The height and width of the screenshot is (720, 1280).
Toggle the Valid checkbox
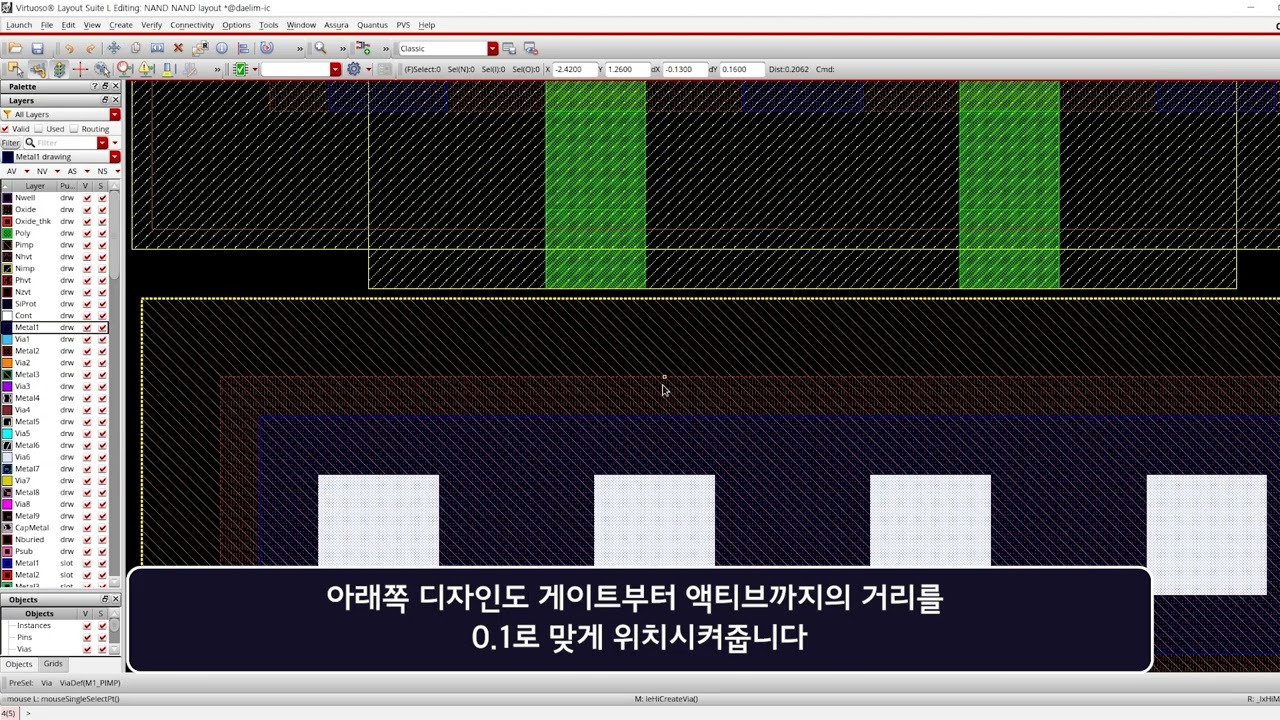coord(6,129)
